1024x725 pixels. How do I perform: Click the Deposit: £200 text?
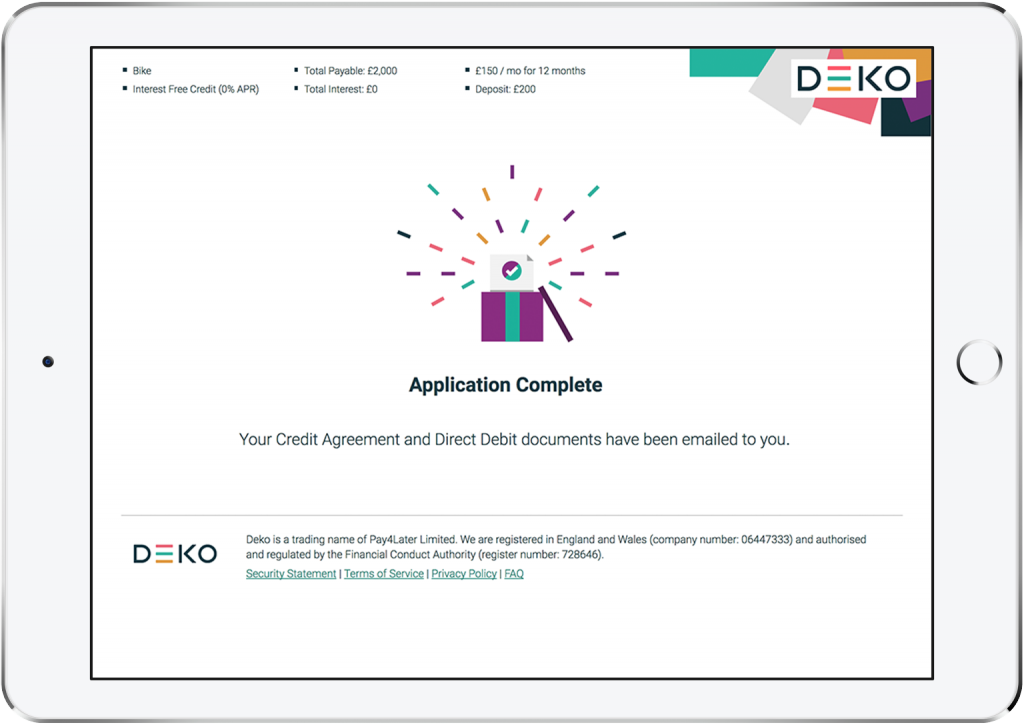click(505, 89)
